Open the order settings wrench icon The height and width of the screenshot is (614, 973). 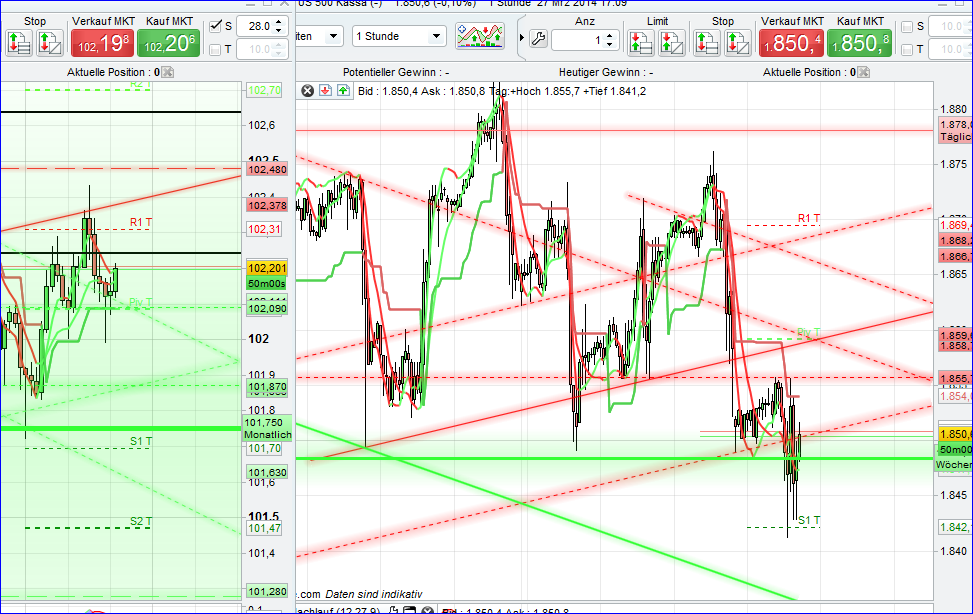coord(539,37)
